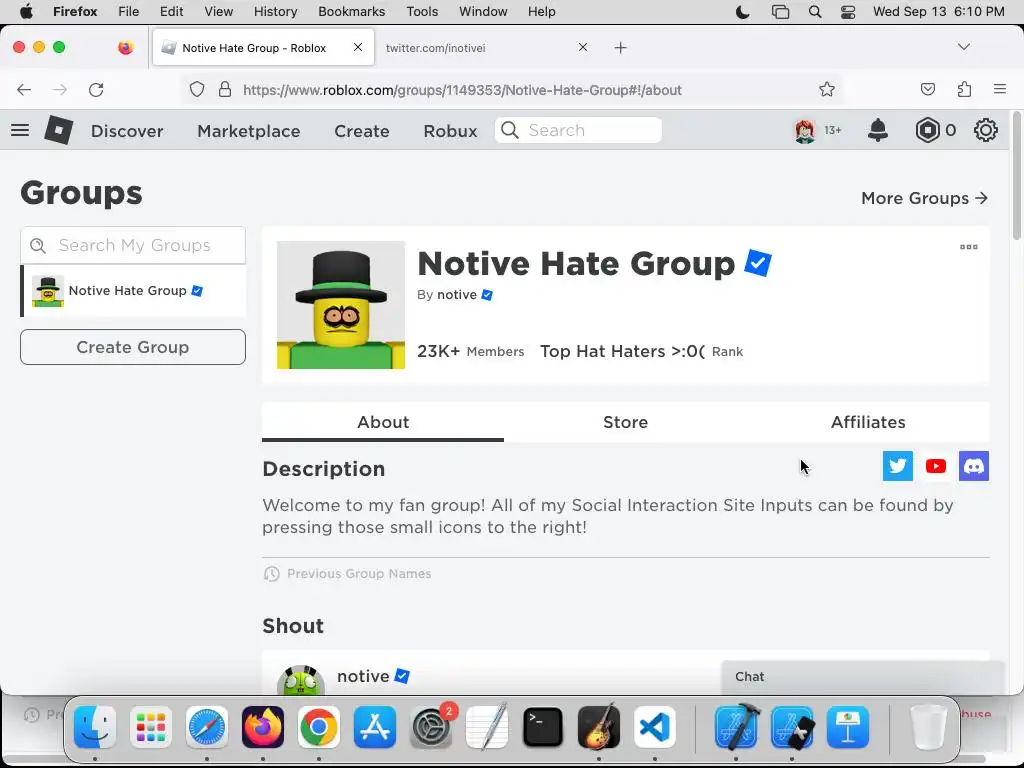Open GarageBand from the Dock
The image size is (1024, 768).
point(599,727)
